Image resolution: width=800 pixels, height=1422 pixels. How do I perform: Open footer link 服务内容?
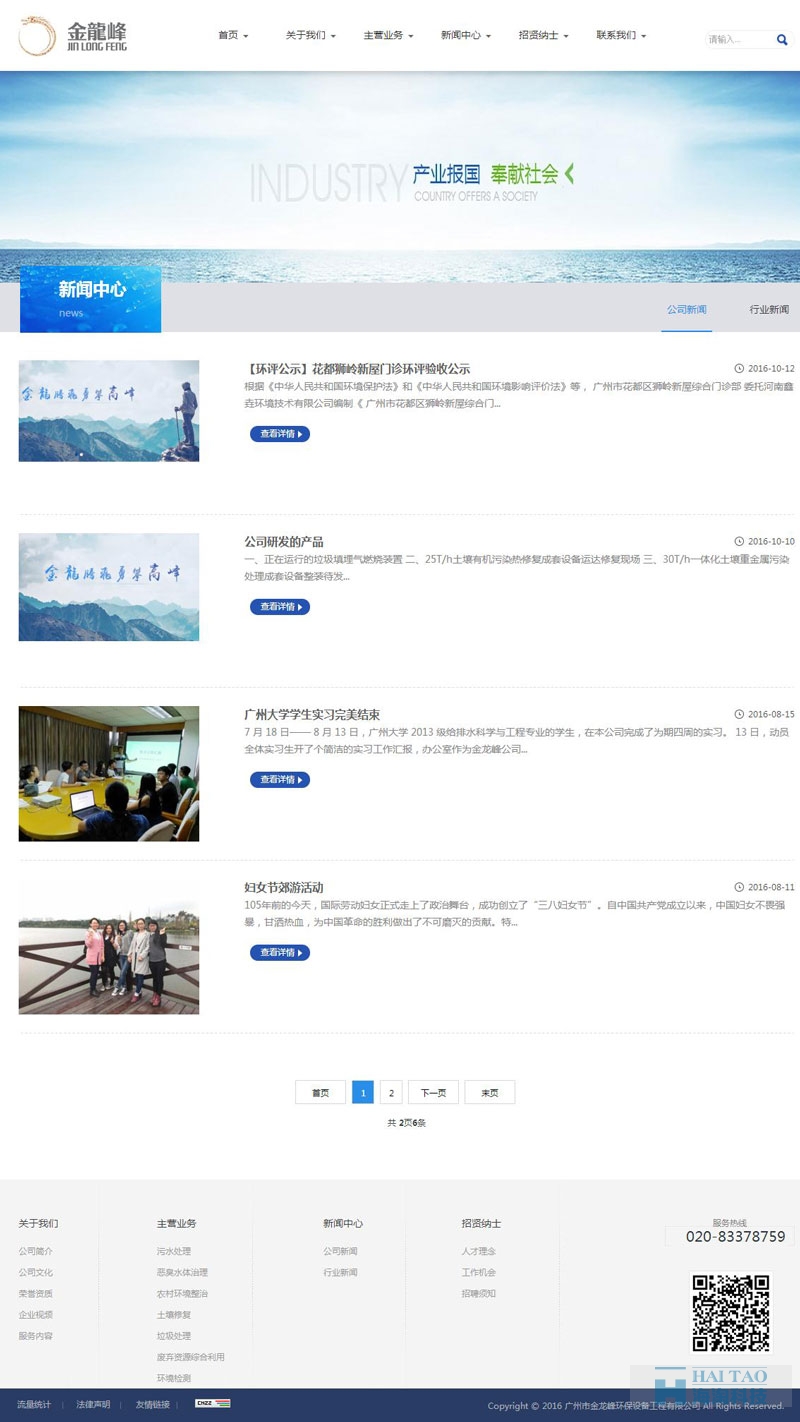[36, 1336]
